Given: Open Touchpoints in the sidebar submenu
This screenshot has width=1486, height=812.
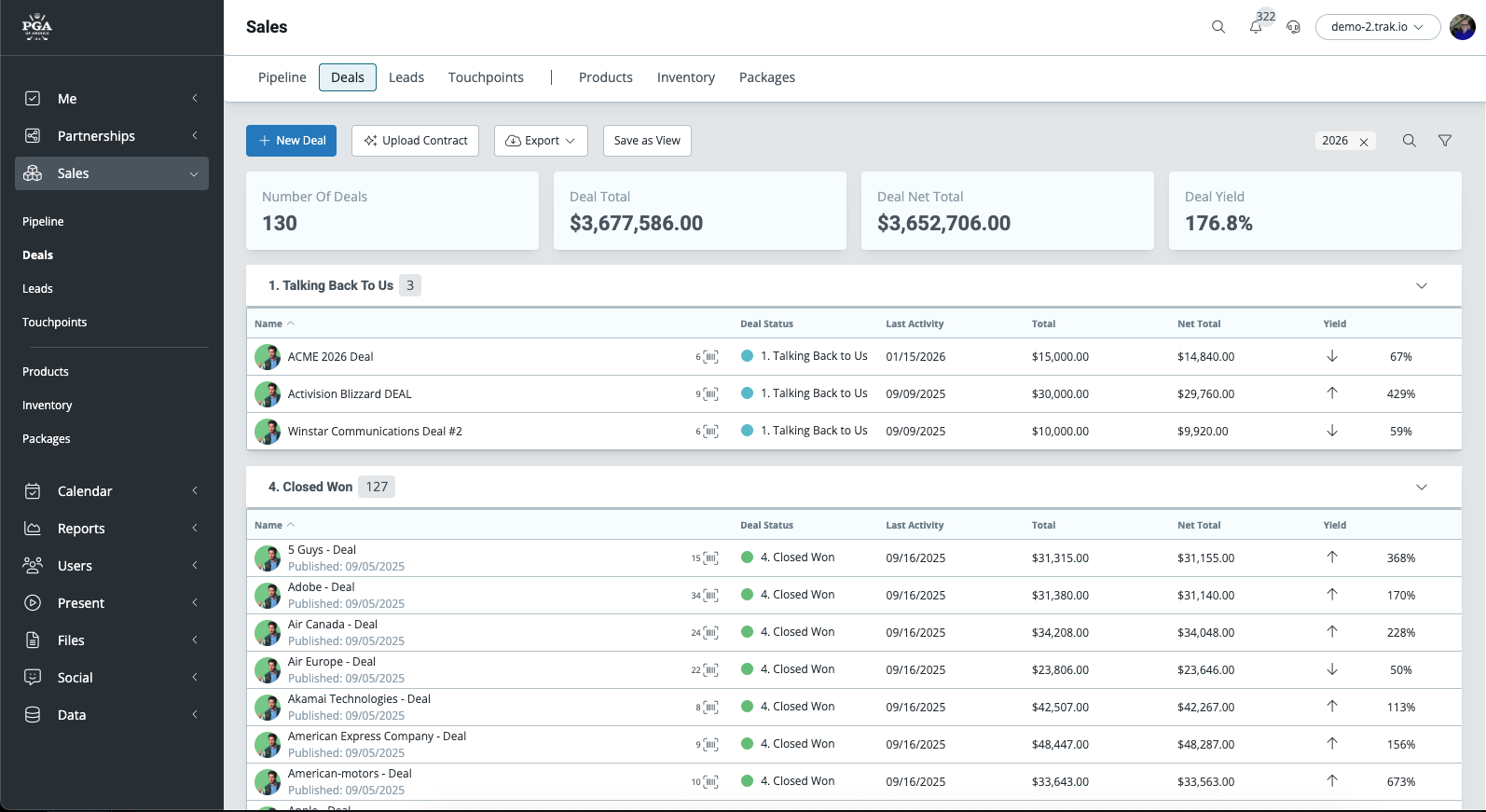Looking at the screenshot, I should point(54,323).
